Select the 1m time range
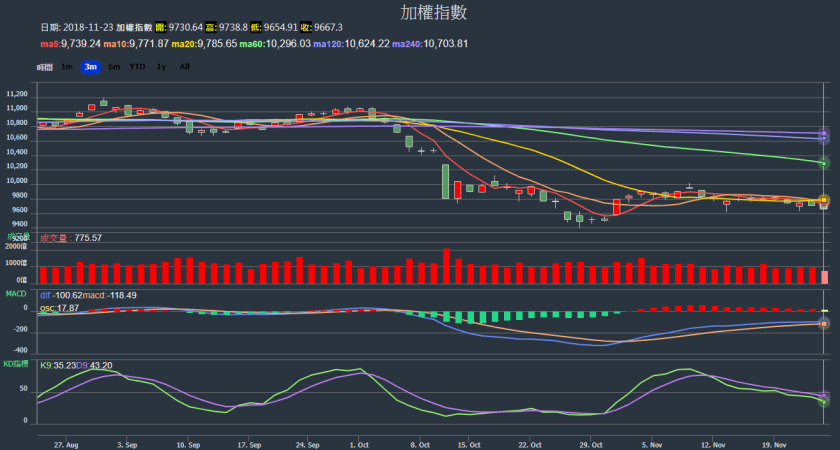Viewport: 840px width, 450px height. tap(67, 66)
